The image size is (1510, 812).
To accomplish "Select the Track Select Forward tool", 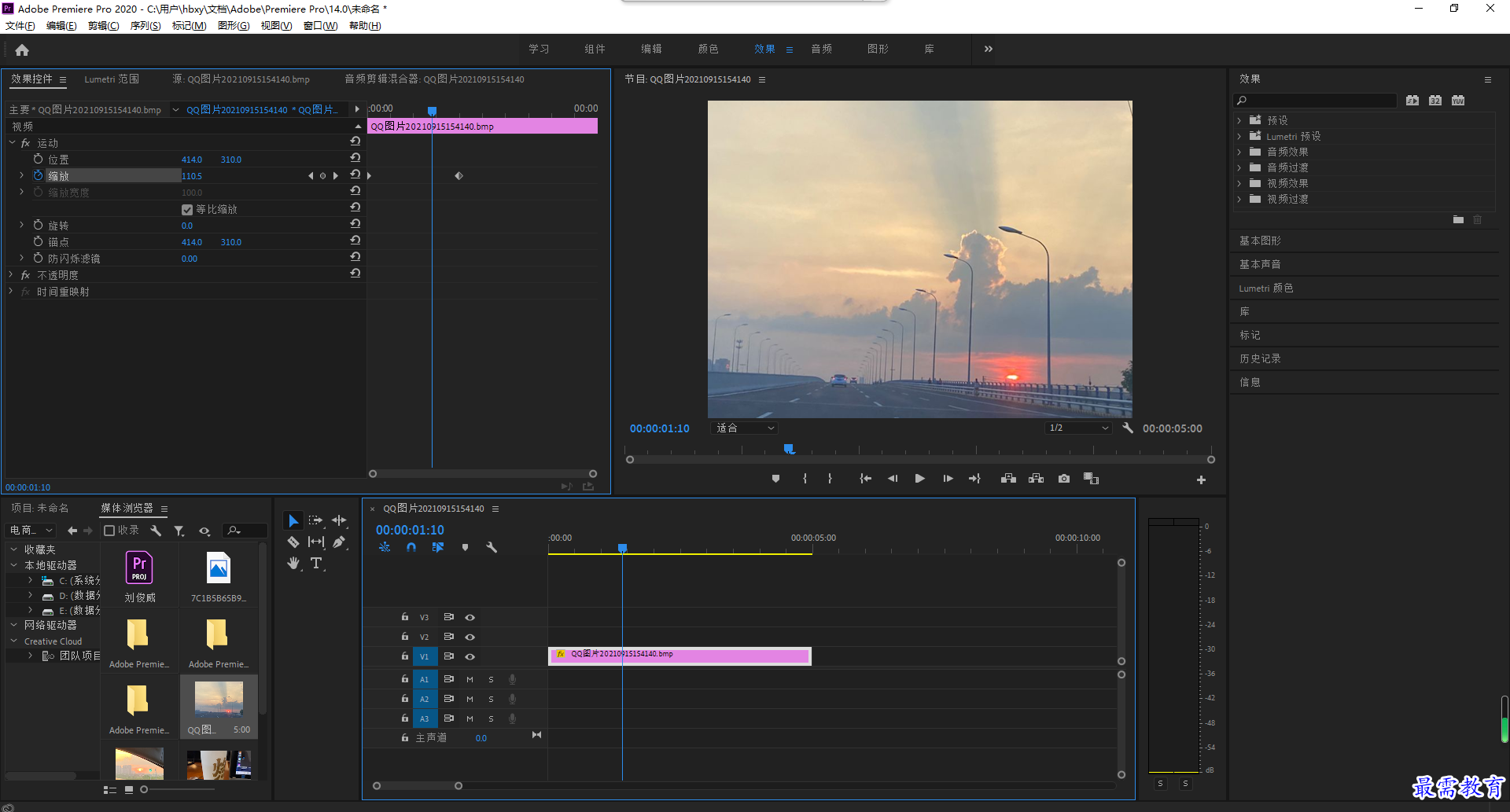I will coord(316,521).
